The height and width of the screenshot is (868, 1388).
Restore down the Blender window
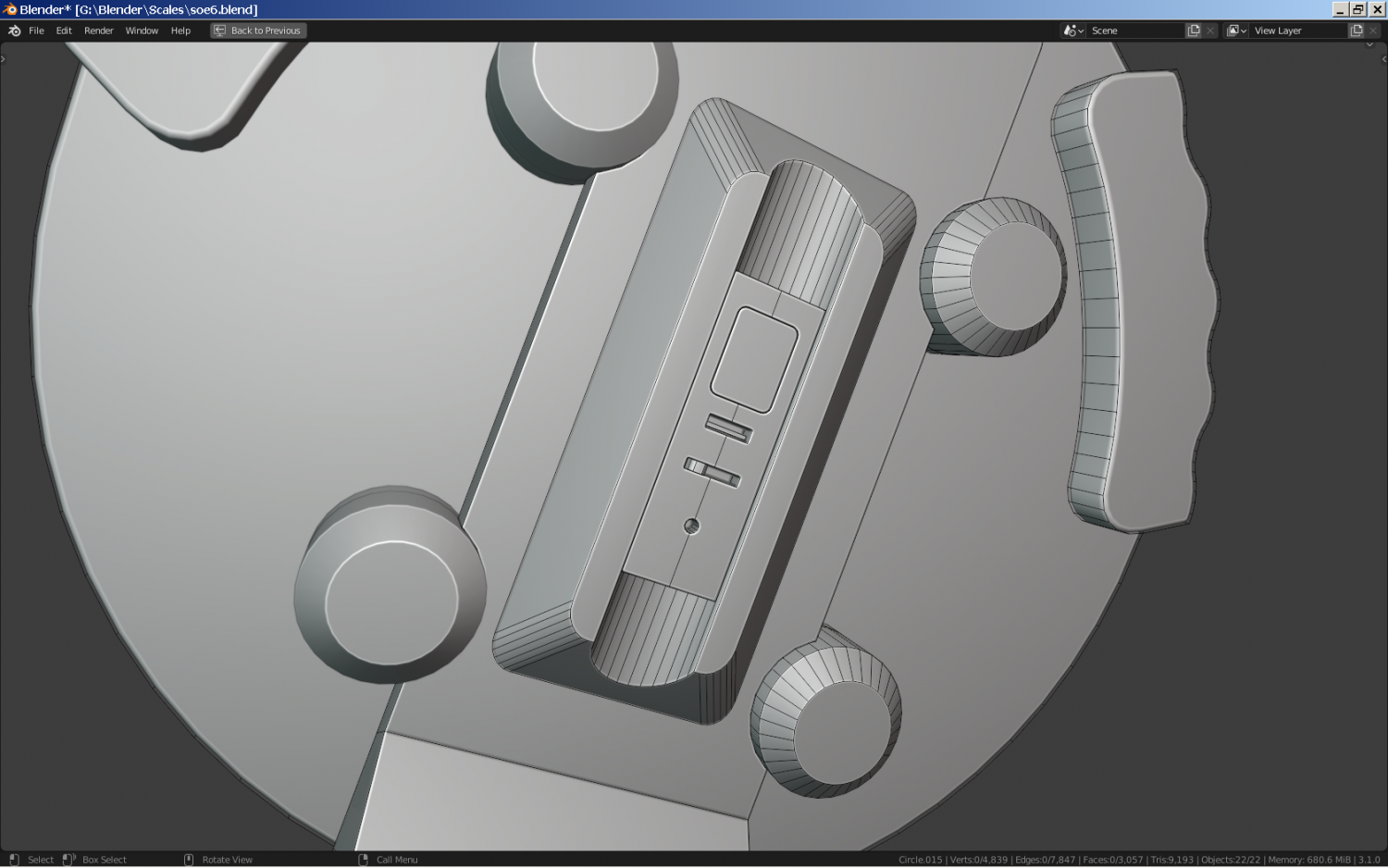[x=1358, y=9]
